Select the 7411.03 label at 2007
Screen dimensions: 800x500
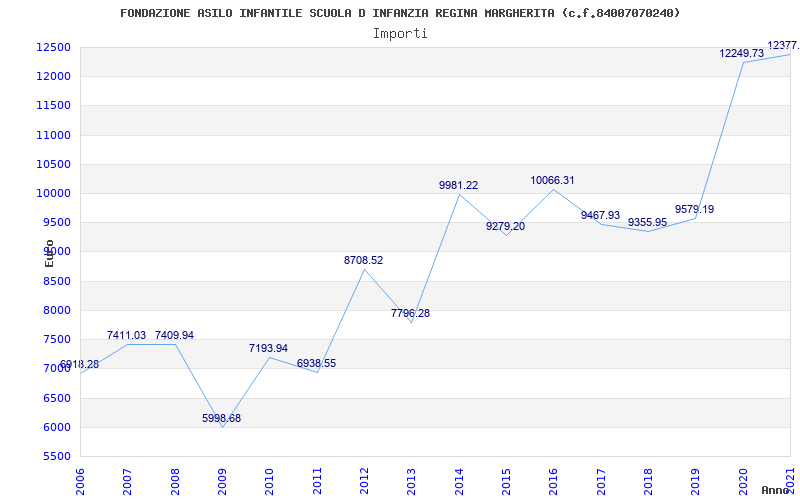(126, 335)
